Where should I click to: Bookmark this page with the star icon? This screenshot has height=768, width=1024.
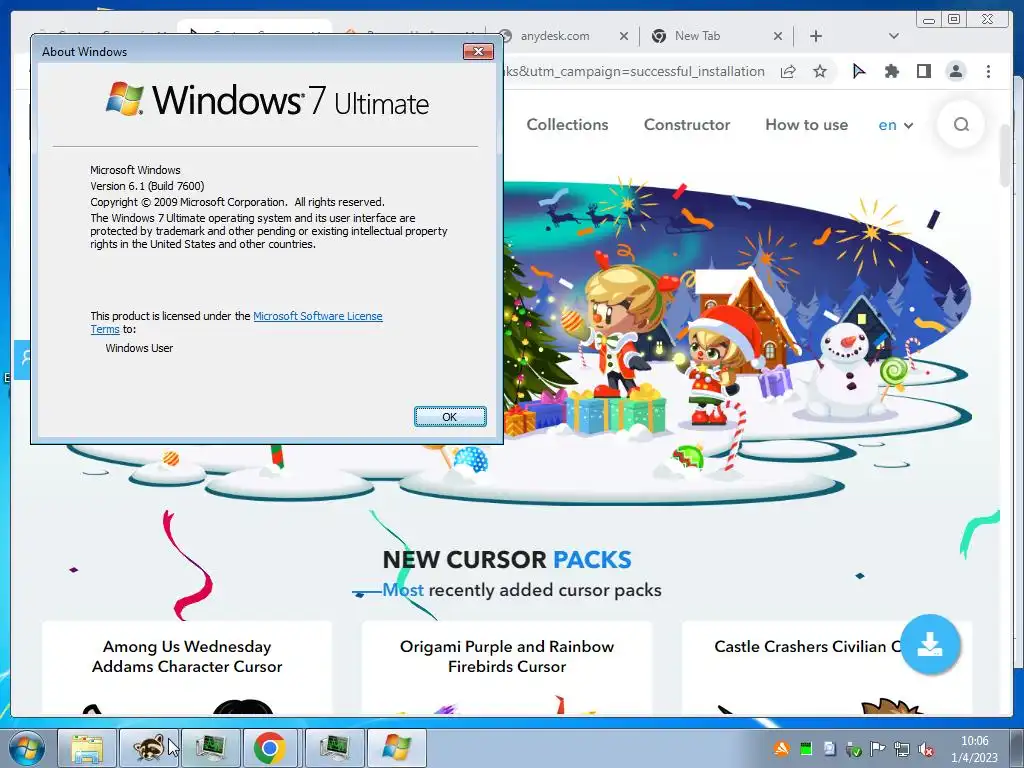(820, 72)
